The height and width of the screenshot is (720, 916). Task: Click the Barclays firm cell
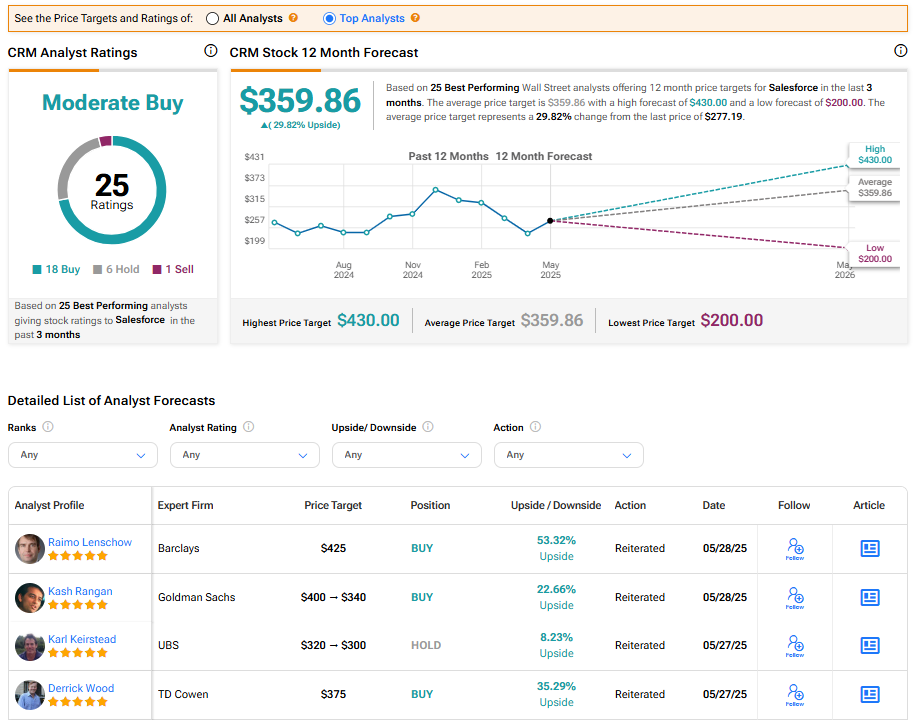178,548
